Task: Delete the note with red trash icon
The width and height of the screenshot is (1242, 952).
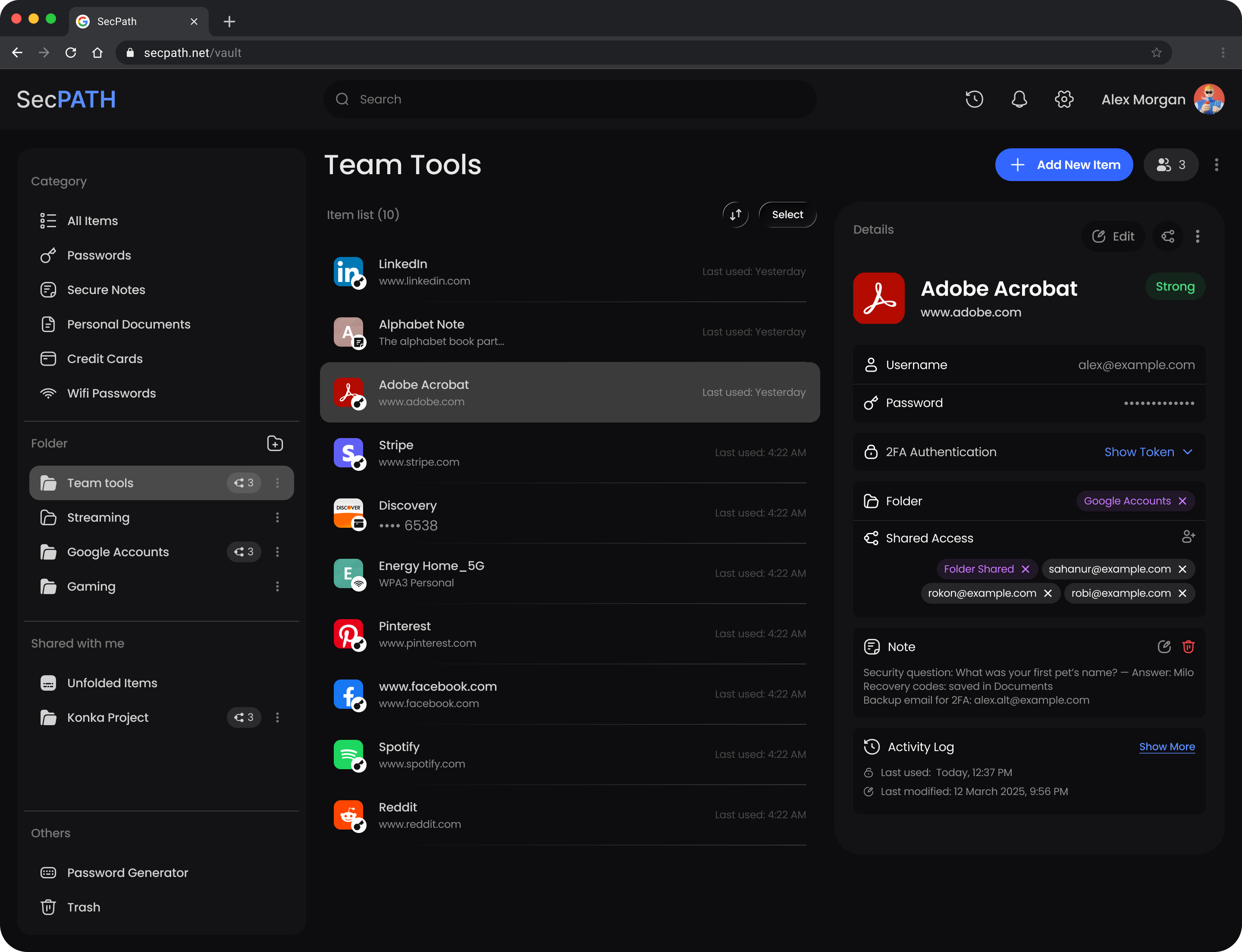Action: [x=1188, y=647]
